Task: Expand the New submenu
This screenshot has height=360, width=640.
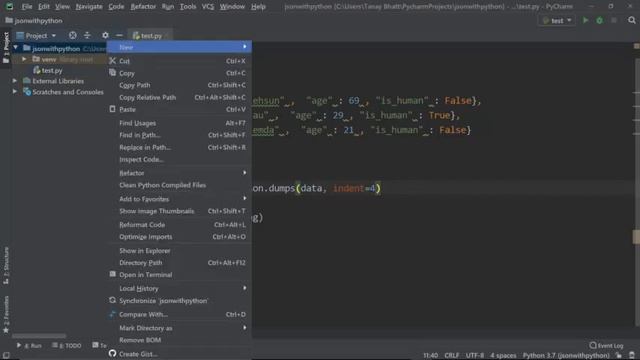Action: (x=179, y=47)
